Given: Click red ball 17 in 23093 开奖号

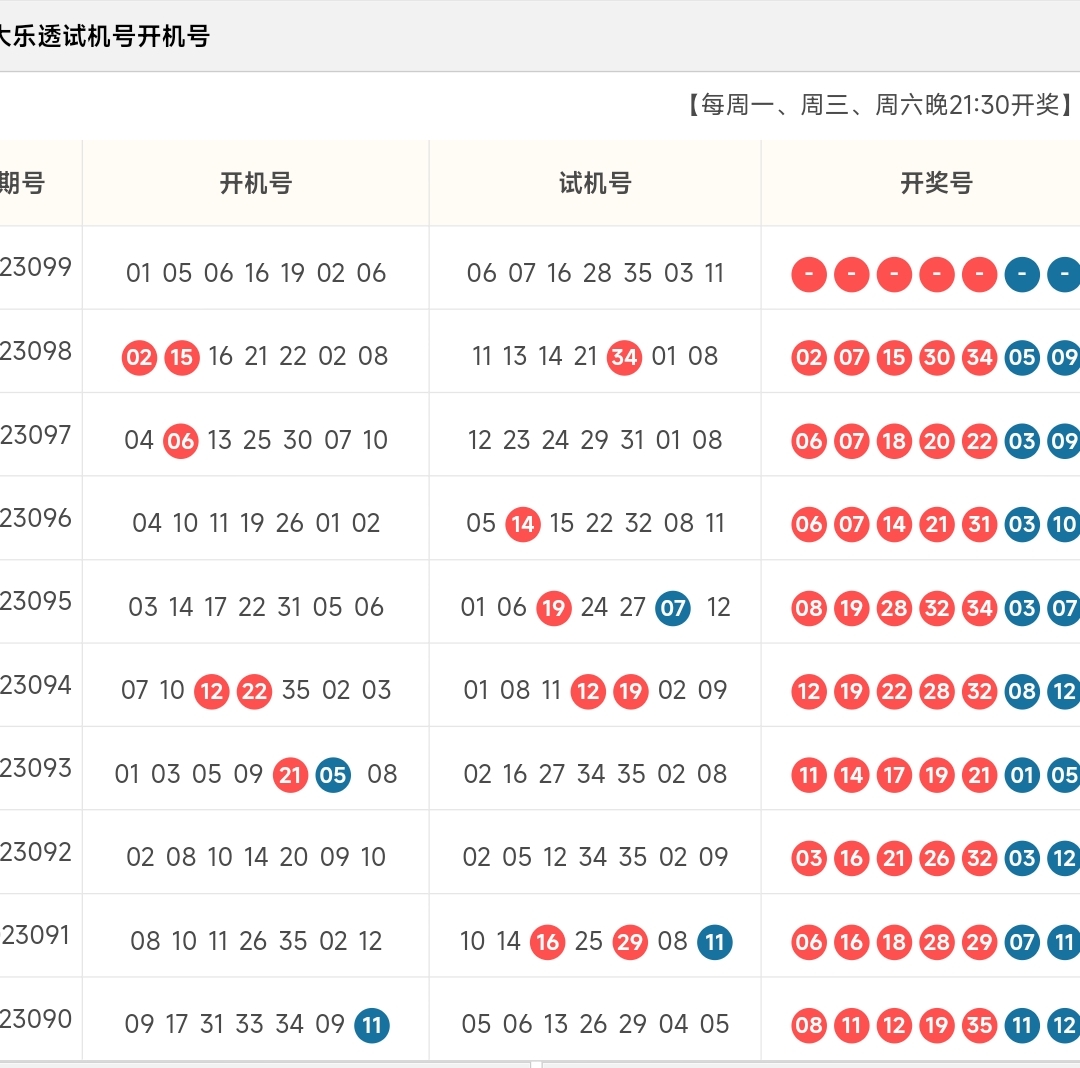Looking at the screenshot, I should point(894,775).
